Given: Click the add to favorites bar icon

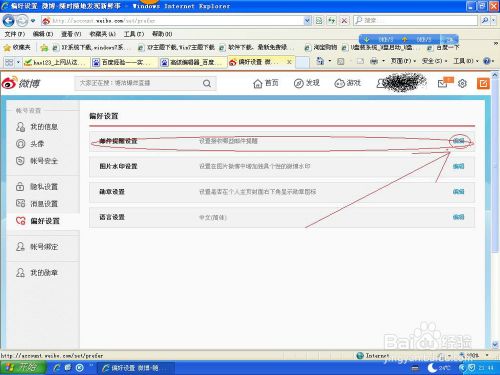Looking at the screenshot, I should pos(44,48).
